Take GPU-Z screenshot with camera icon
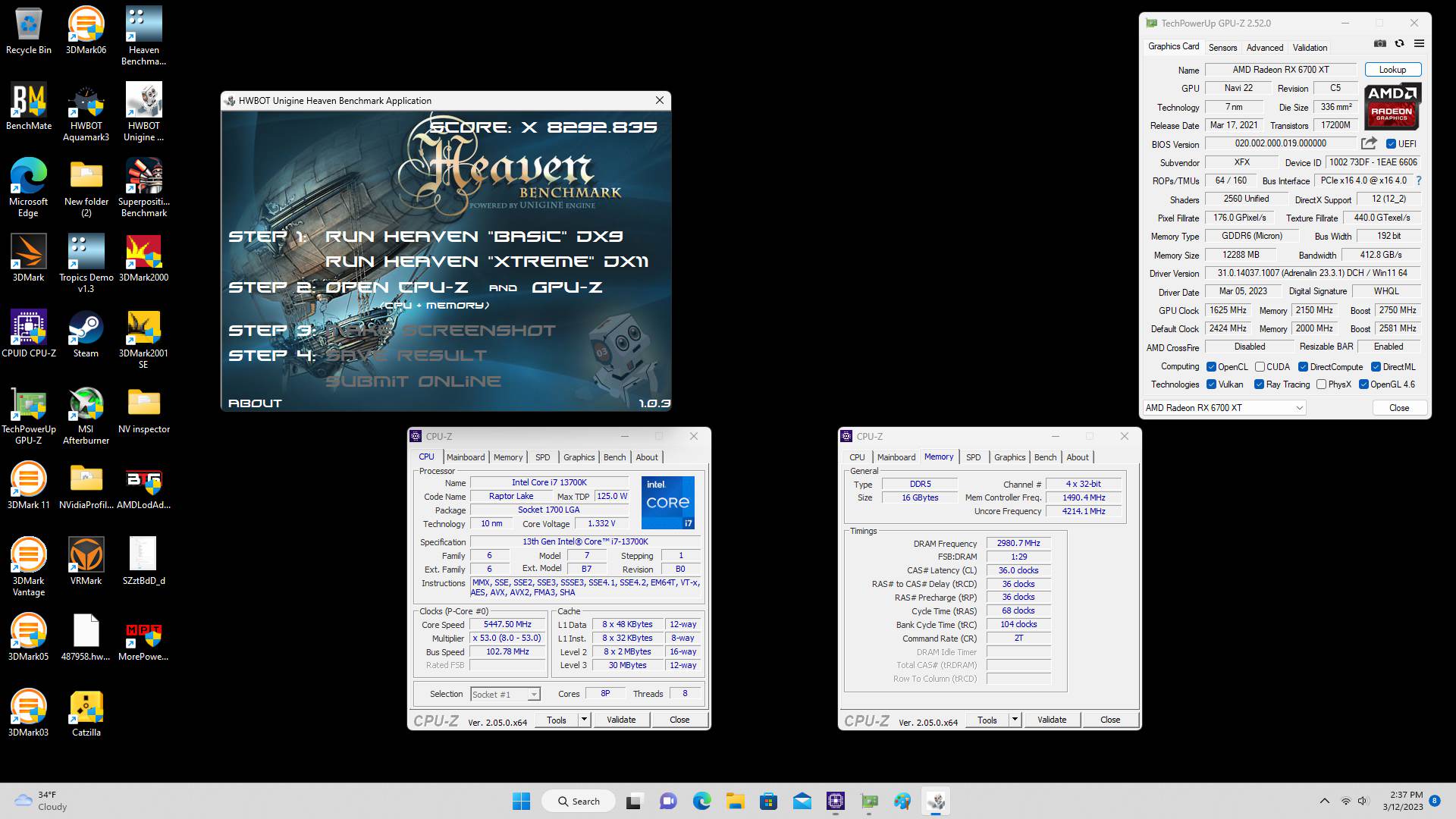This screenshot has width=1456, height=819. pyautogui.click(x=1380, y=44)
